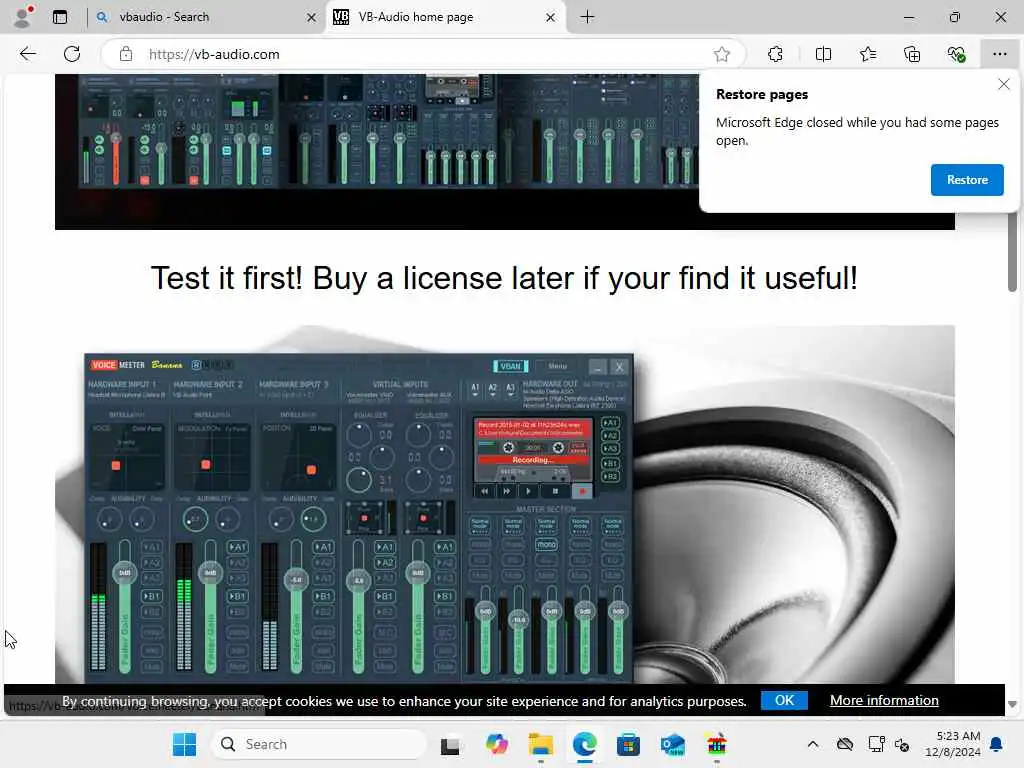The height and width of the screenshot is (768, 1024).
Task: Open the WinRAR taskbar icon
Action: click(x=716, y=744)
